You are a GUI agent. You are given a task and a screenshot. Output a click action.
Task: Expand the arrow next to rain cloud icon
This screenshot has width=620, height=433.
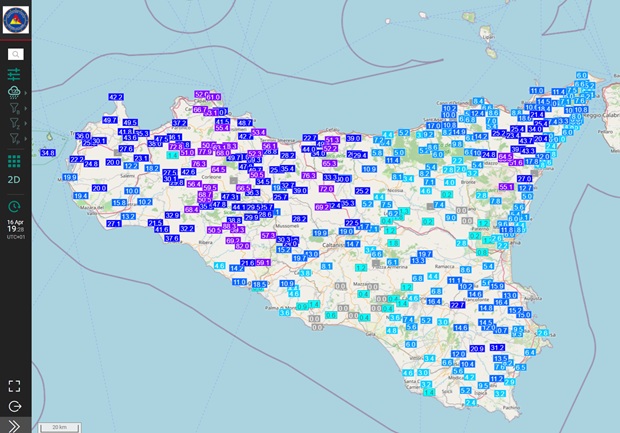[x=26, y=92]
